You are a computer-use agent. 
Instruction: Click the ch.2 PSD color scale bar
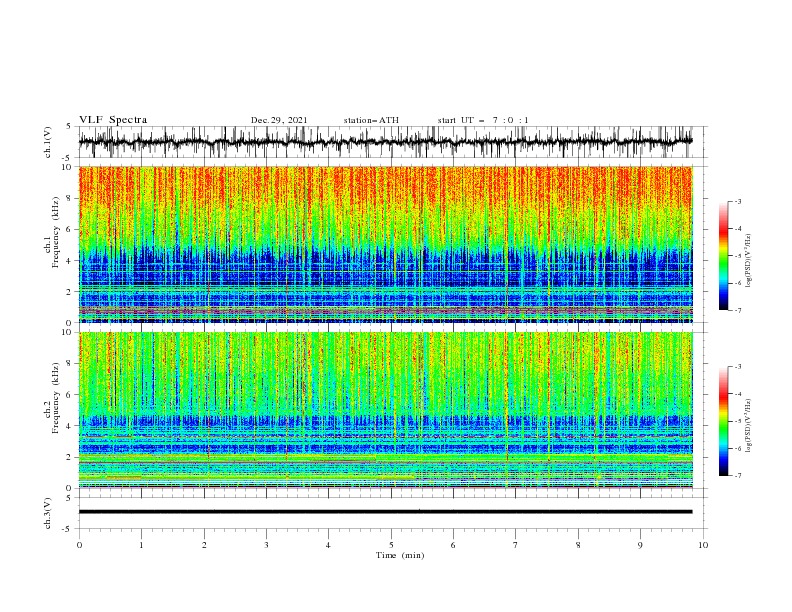723,421
